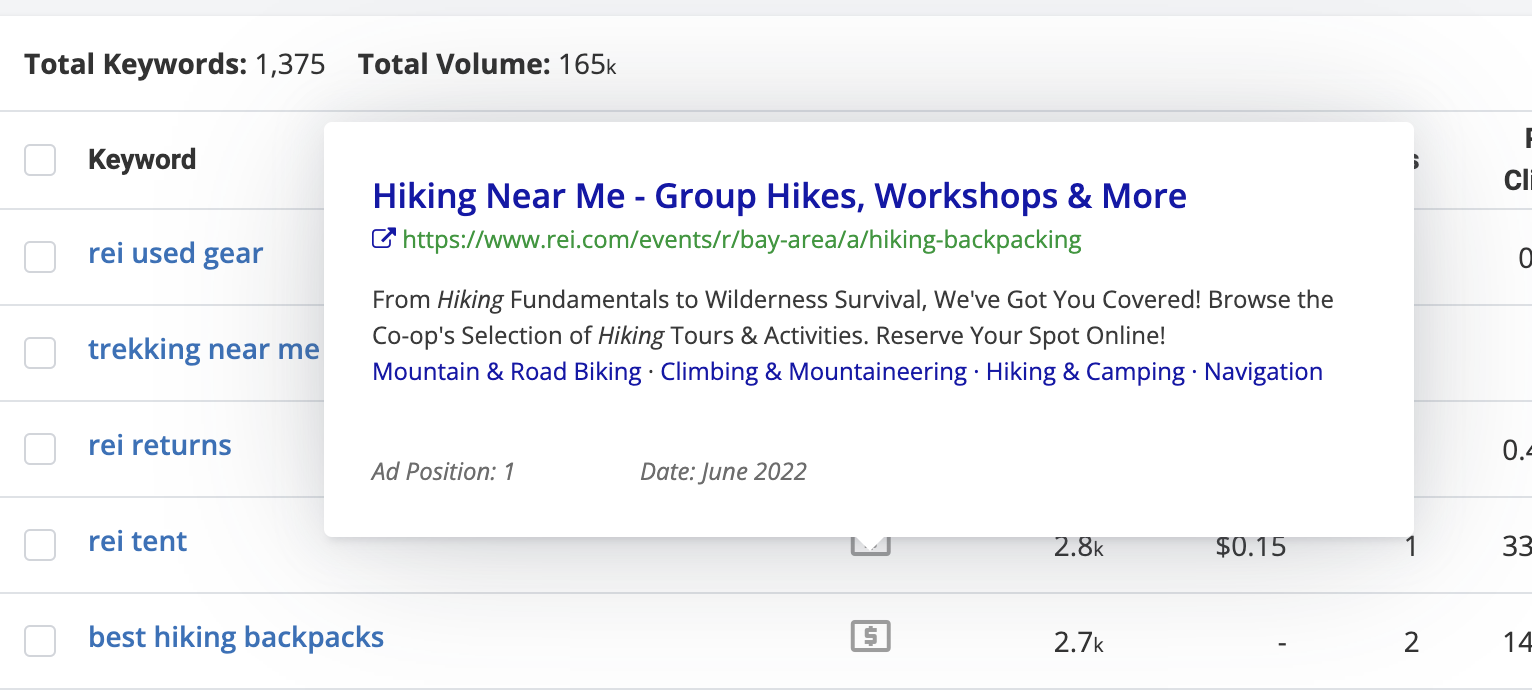Check the box for rei used gear

[x=40, y=257]
